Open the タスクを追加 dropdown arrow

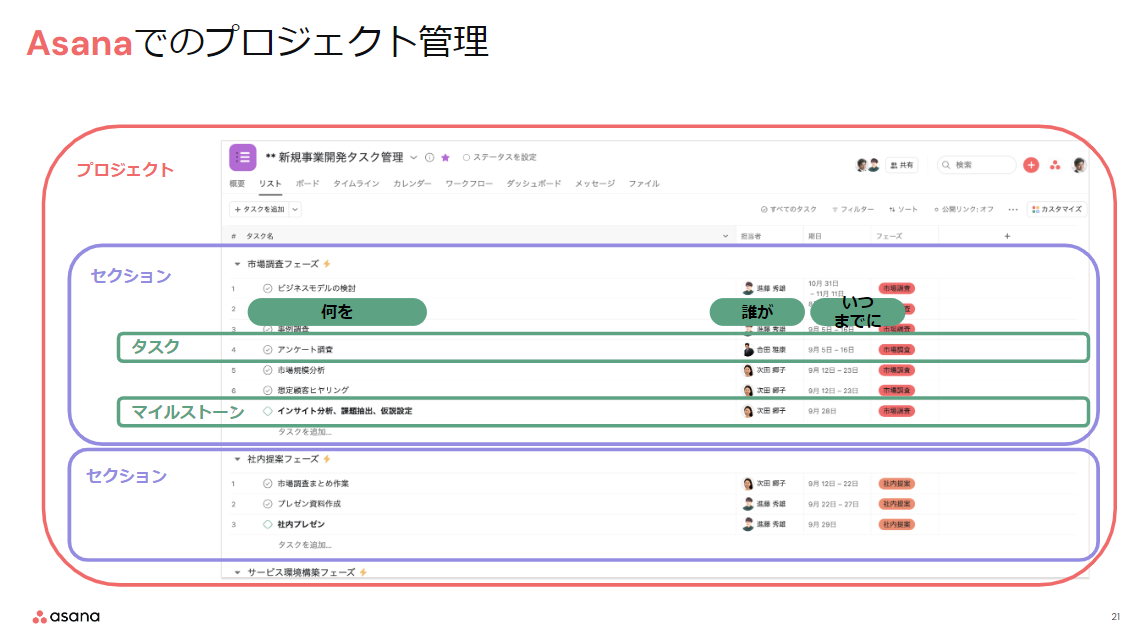[294, 207]
